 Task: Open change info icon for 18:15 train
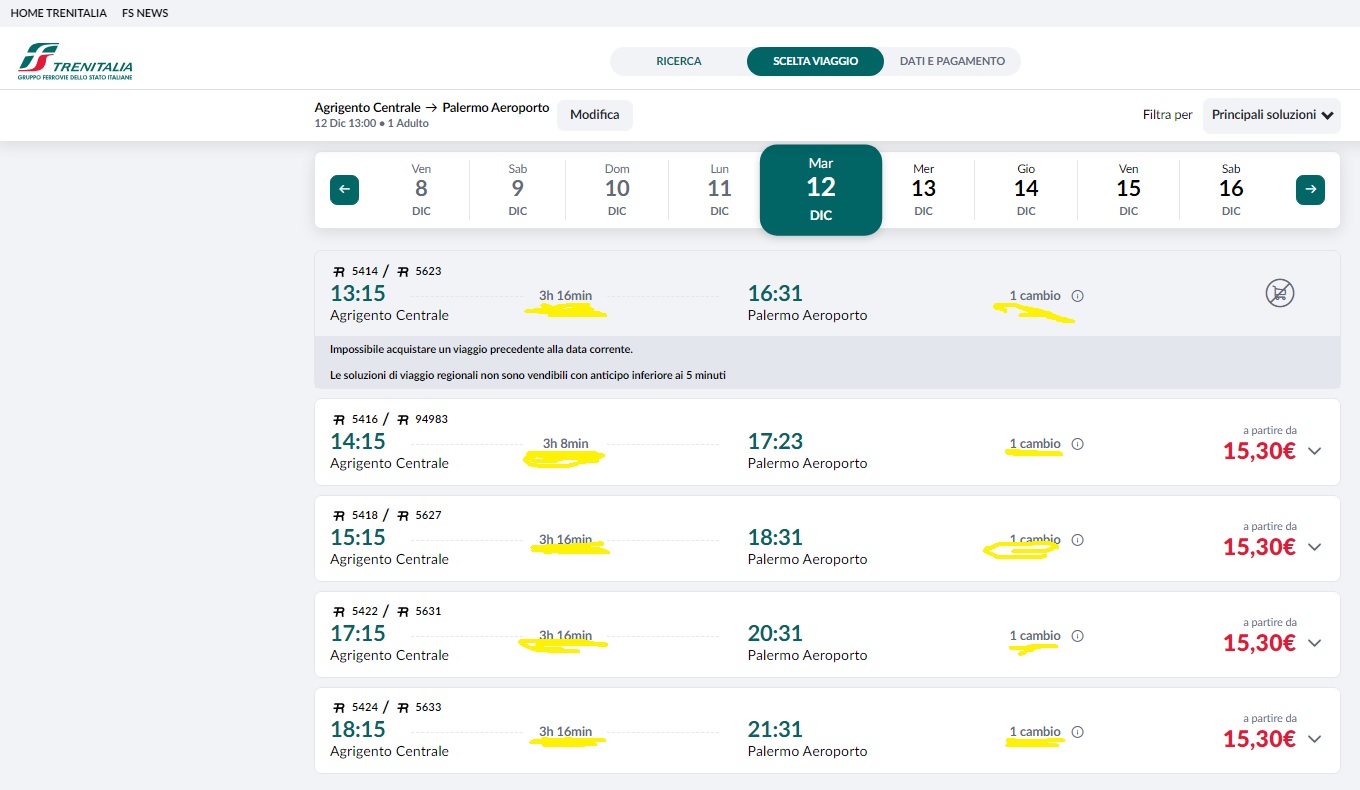tap(1077, 732)
